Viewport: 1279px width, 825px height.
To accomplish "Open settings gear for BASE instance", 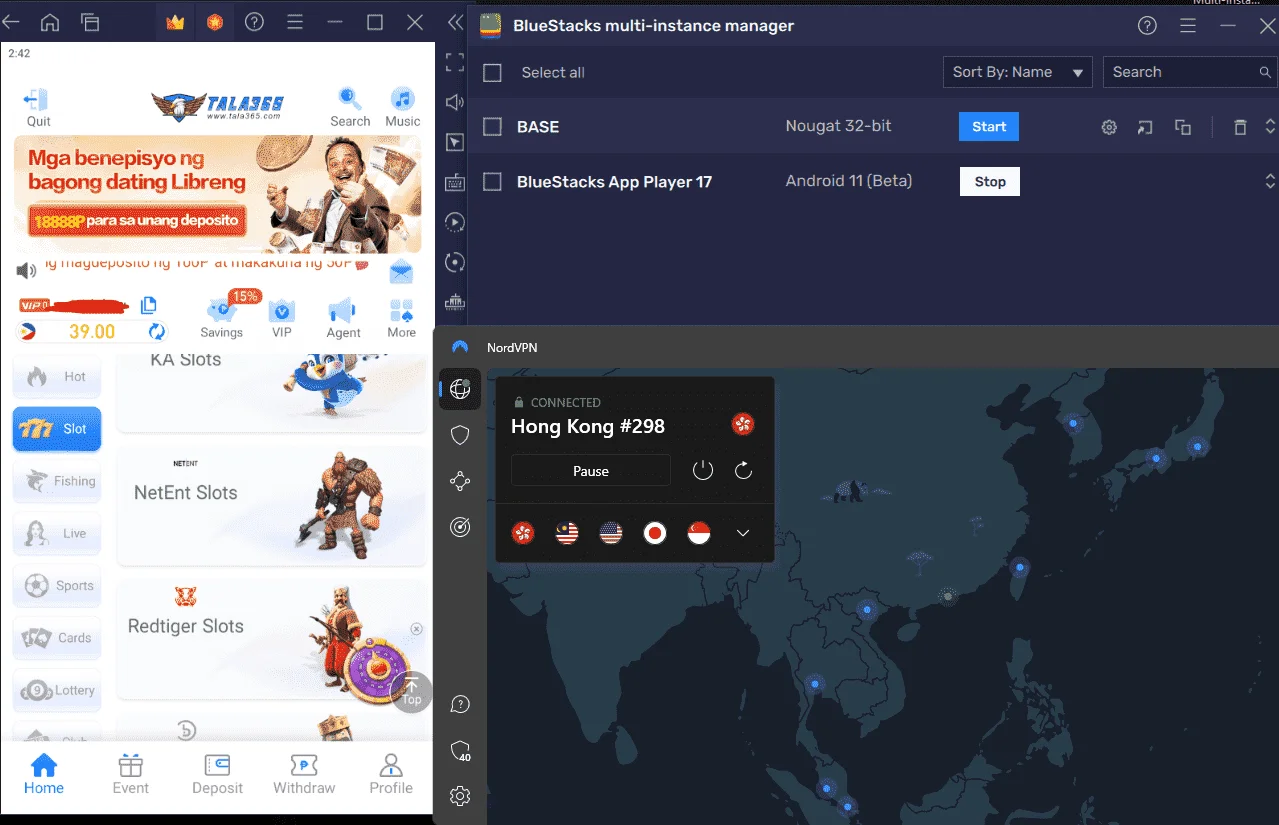I will click(1109, 127).
